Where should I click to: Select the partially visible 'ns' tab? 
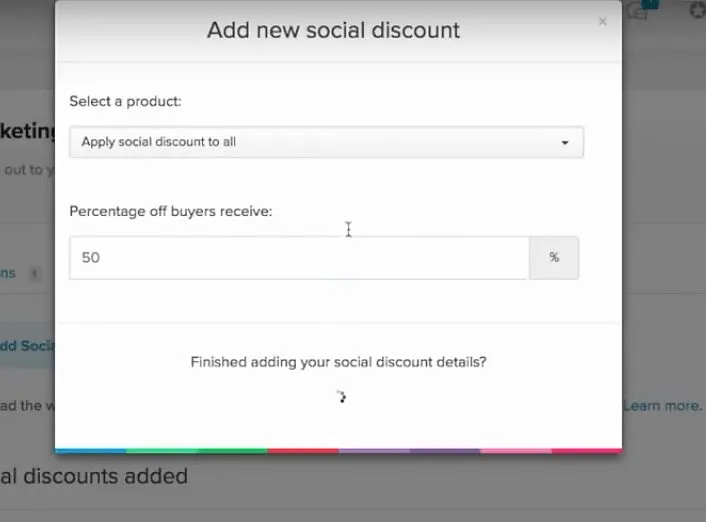(x=8, y=273)
